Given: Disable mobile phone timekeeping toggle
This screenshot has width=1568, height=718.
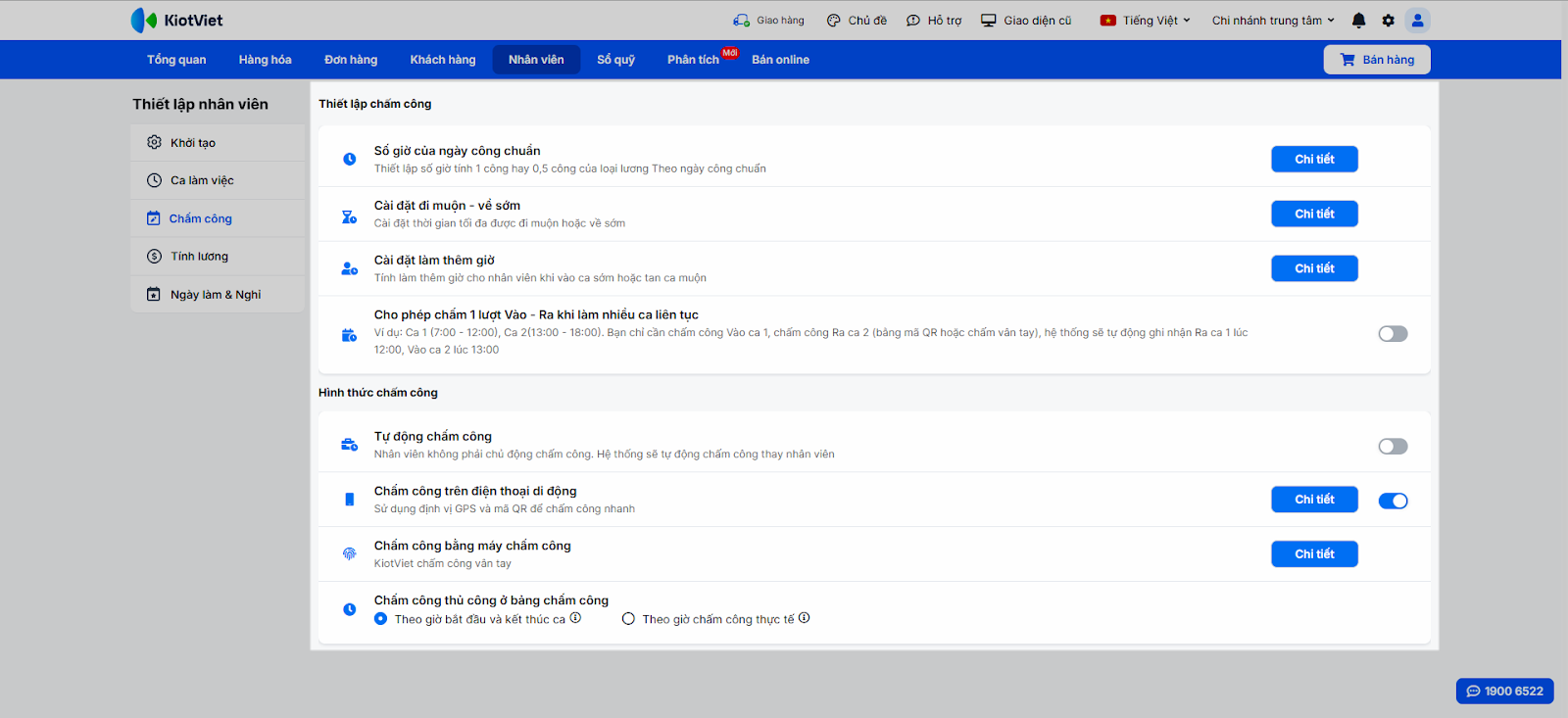Looking at the screenshot, I should 1393,502.
